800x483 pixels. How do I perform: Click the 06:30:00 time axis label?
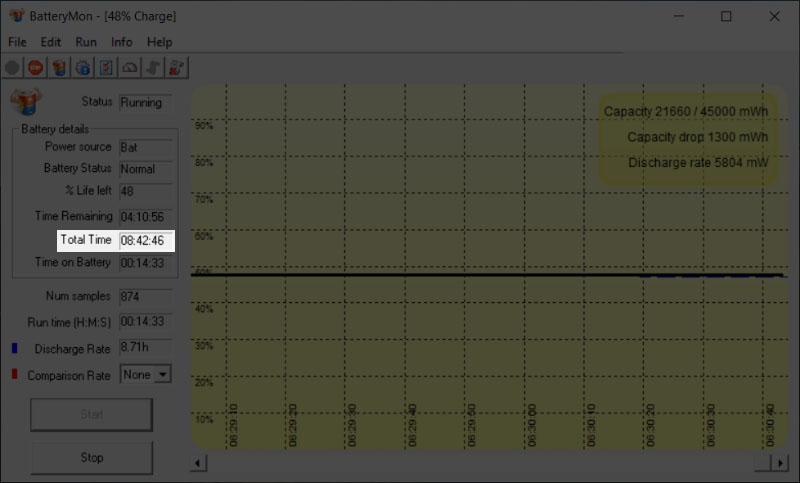(532, 425)
